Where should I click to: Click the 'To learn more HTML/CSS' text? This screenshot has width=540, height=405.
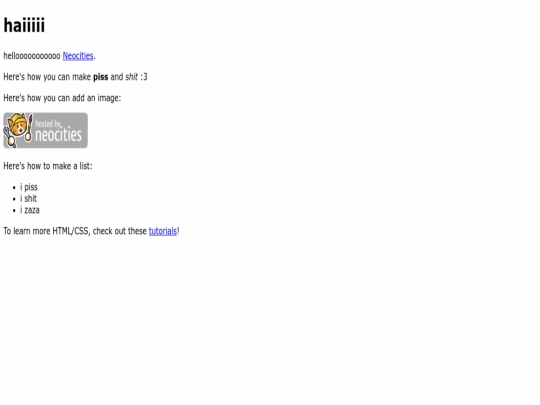pyautogui.click(x=46, y=231)
